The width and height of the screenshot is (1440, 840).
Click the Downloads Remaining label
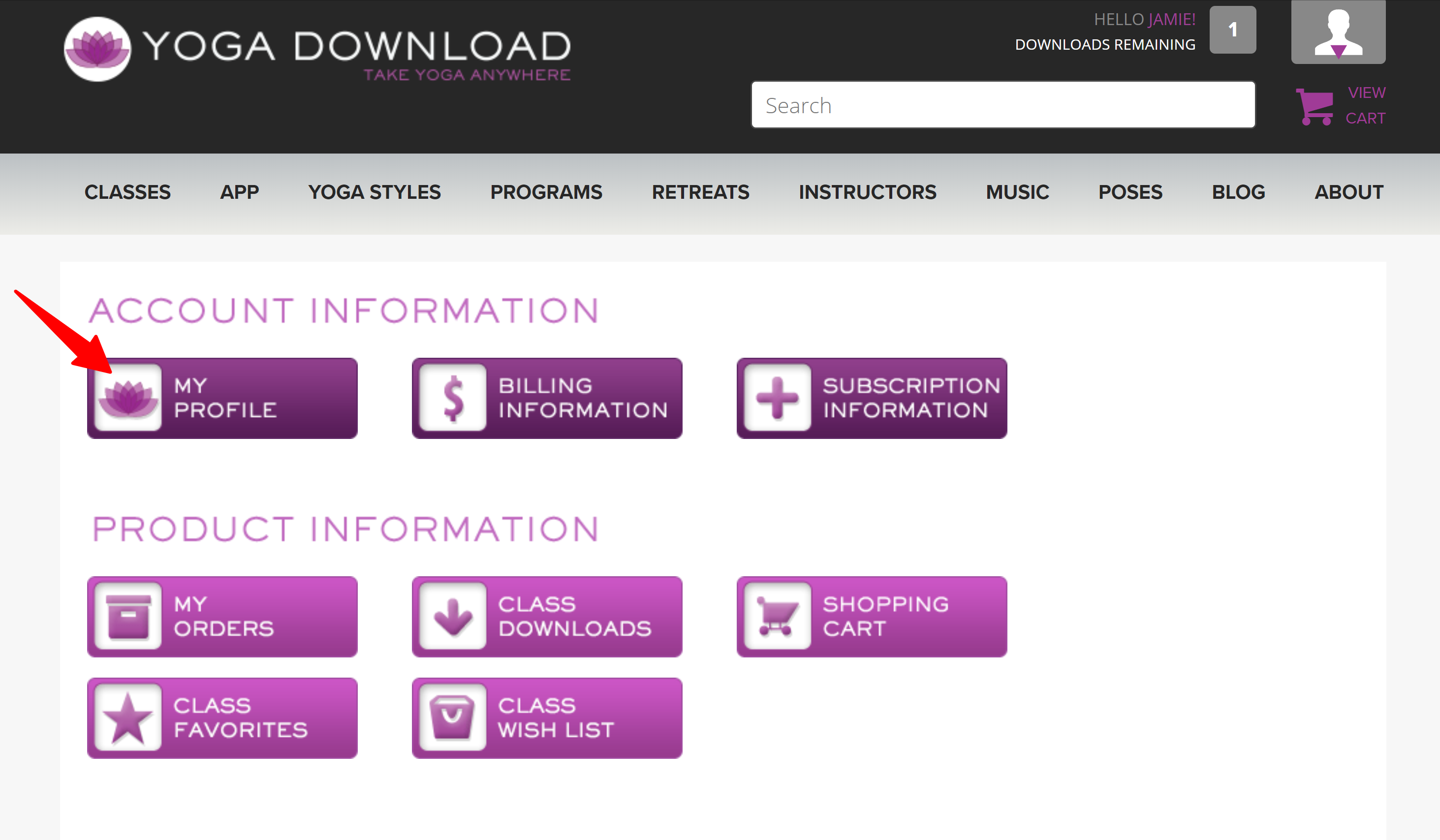pyautogui.click(x=1105, y=45)
